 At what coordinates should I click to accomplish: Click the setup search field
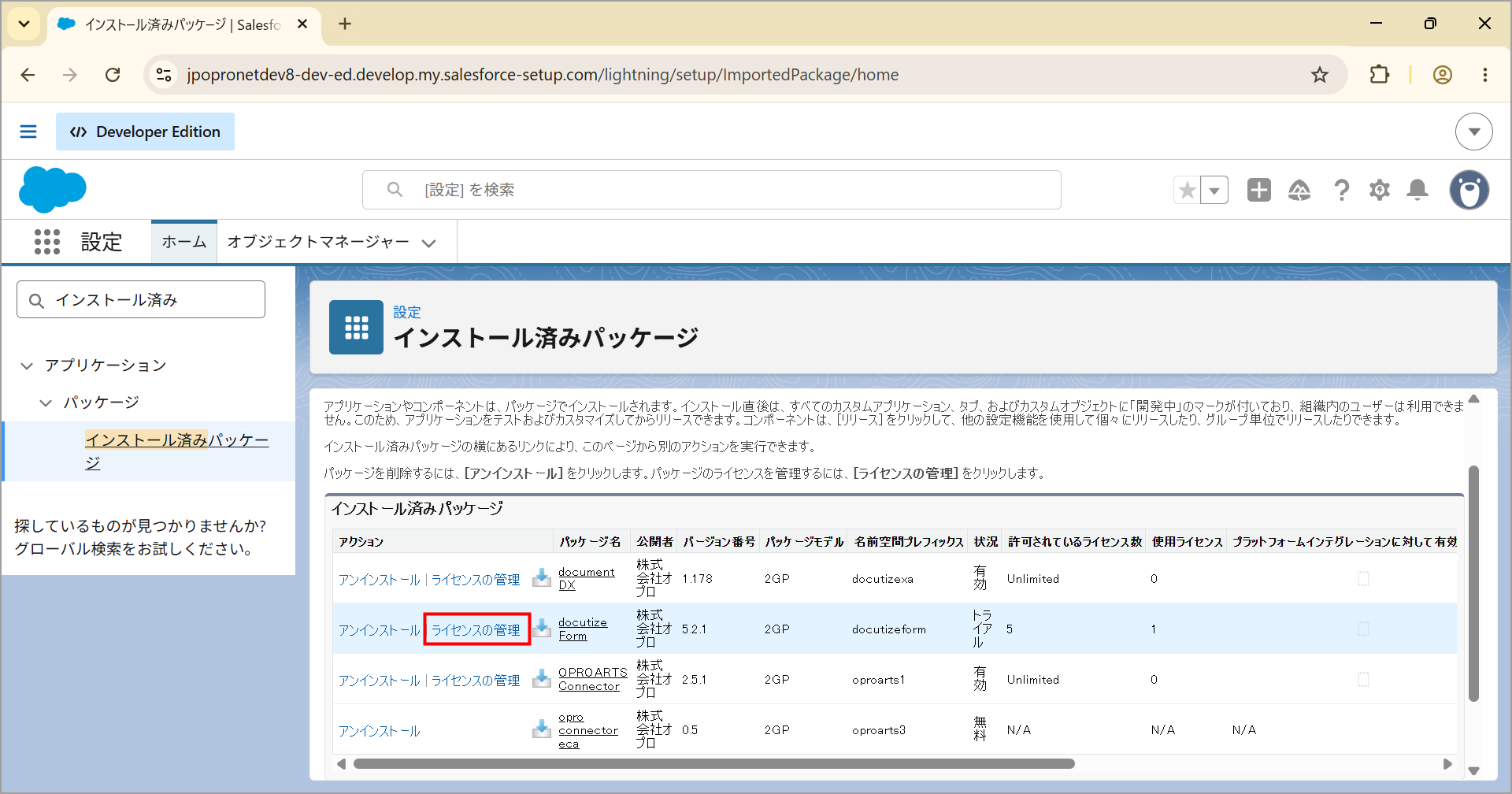tap(712, 190)
